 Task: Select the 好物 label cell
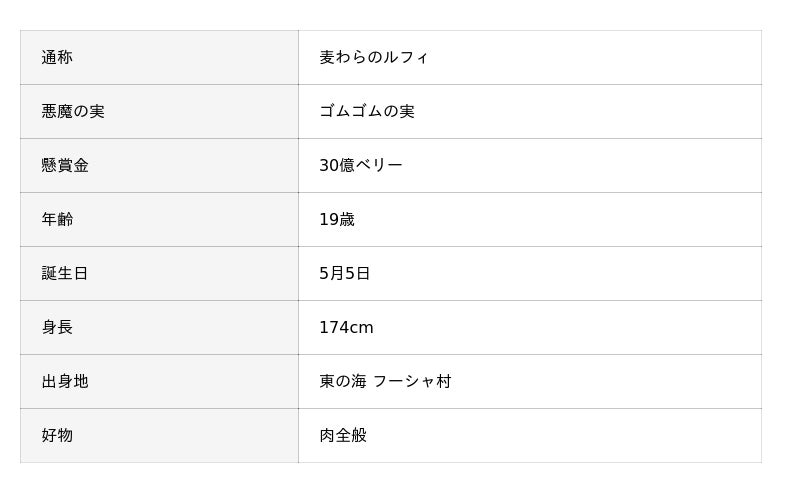57,436
